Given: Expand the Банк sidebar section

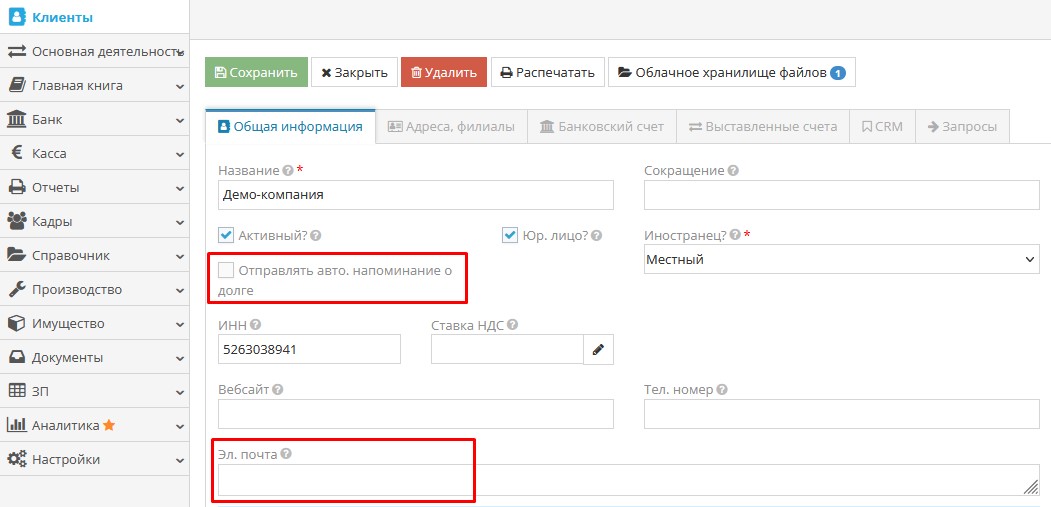Looking at the screenshot, I should click(94, 119).
